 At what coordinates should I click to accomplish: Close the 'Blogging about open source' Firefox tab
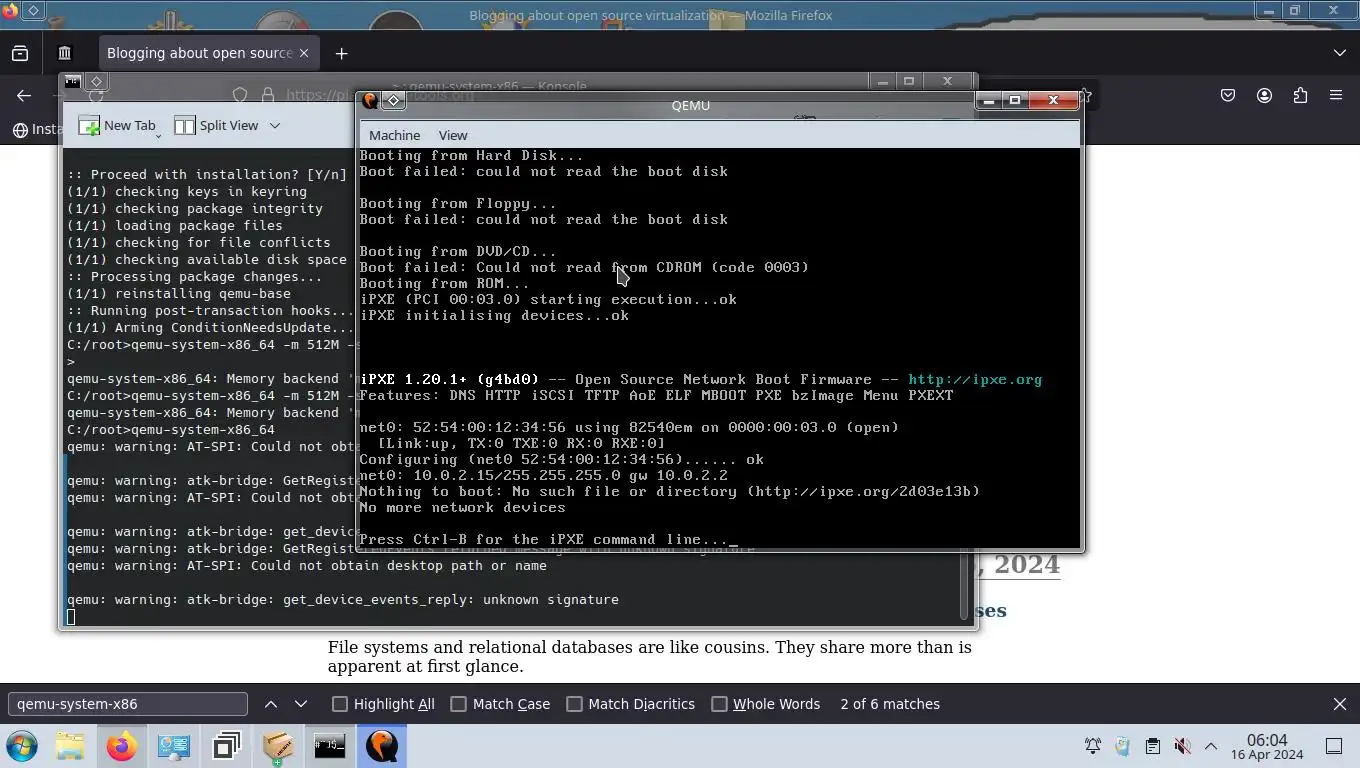(x=304, y=53)
